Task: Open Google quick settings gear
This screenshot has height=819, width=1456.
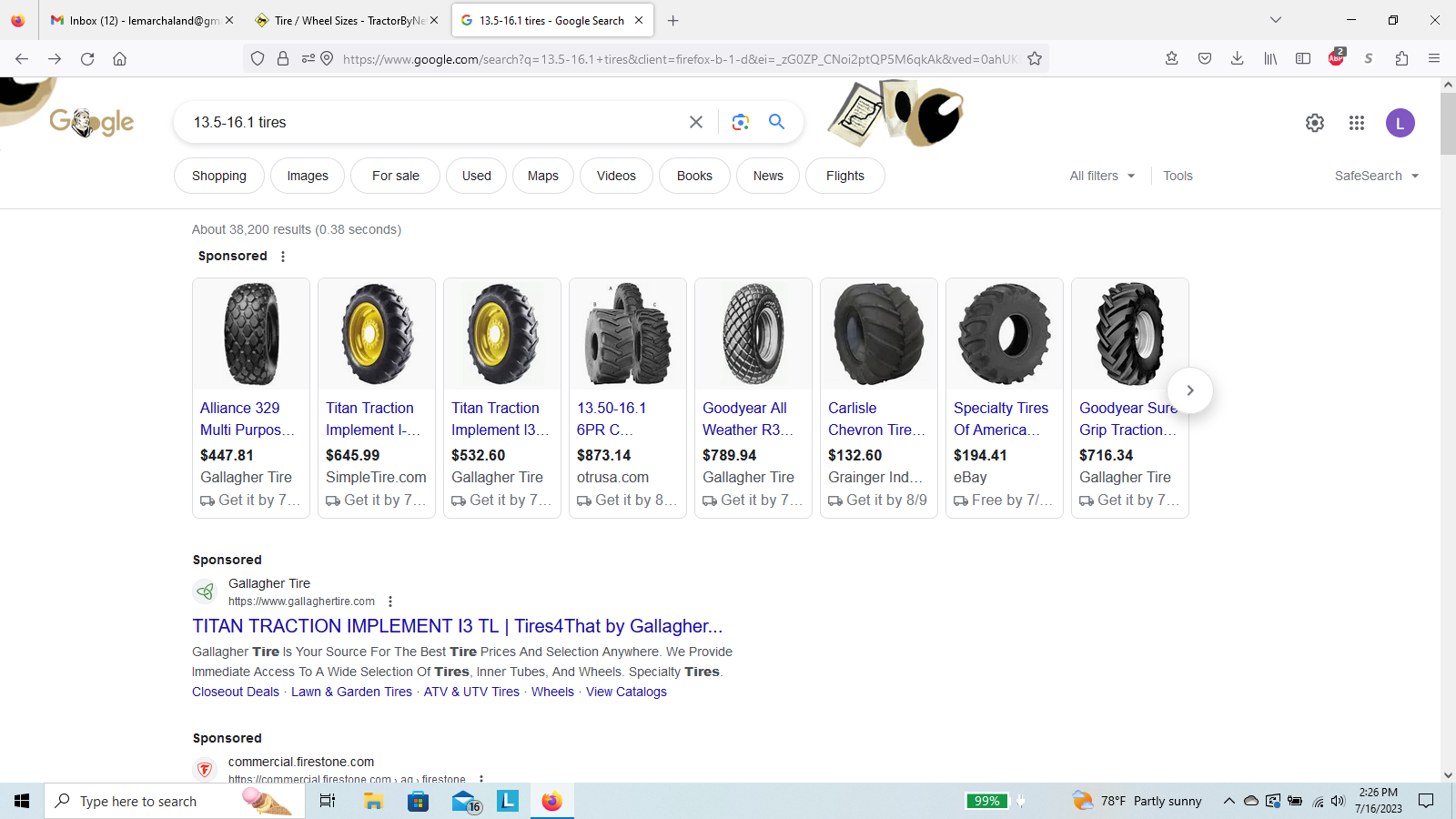Action: tap(1315, 123)
